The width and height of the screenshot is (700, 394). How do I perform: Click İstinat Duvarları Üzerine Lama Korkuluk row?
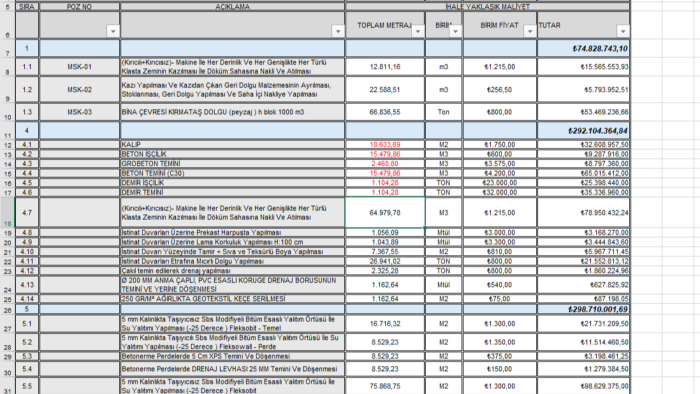(x=232, y=242)
